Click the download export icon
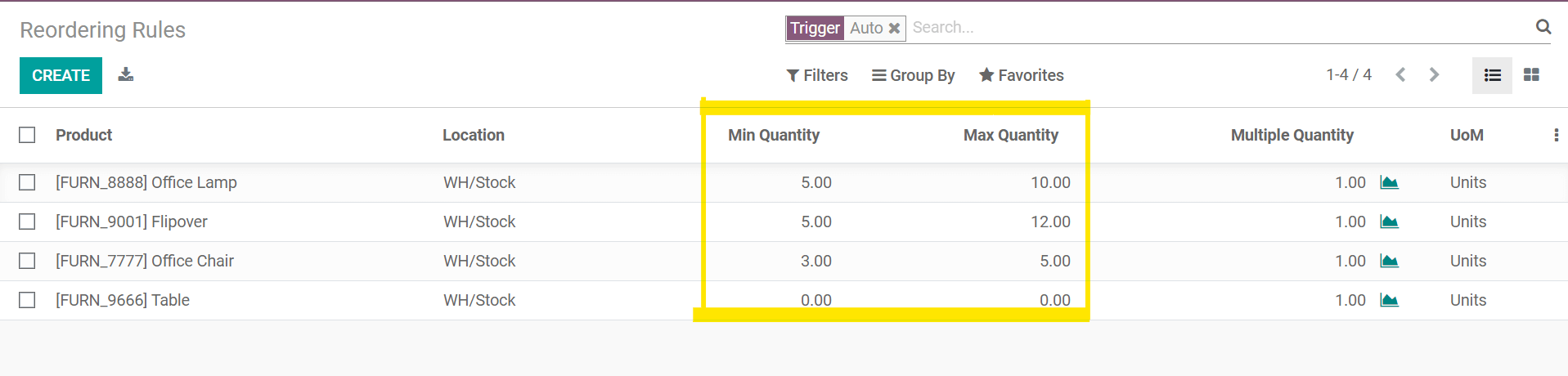 pos(125,75)
